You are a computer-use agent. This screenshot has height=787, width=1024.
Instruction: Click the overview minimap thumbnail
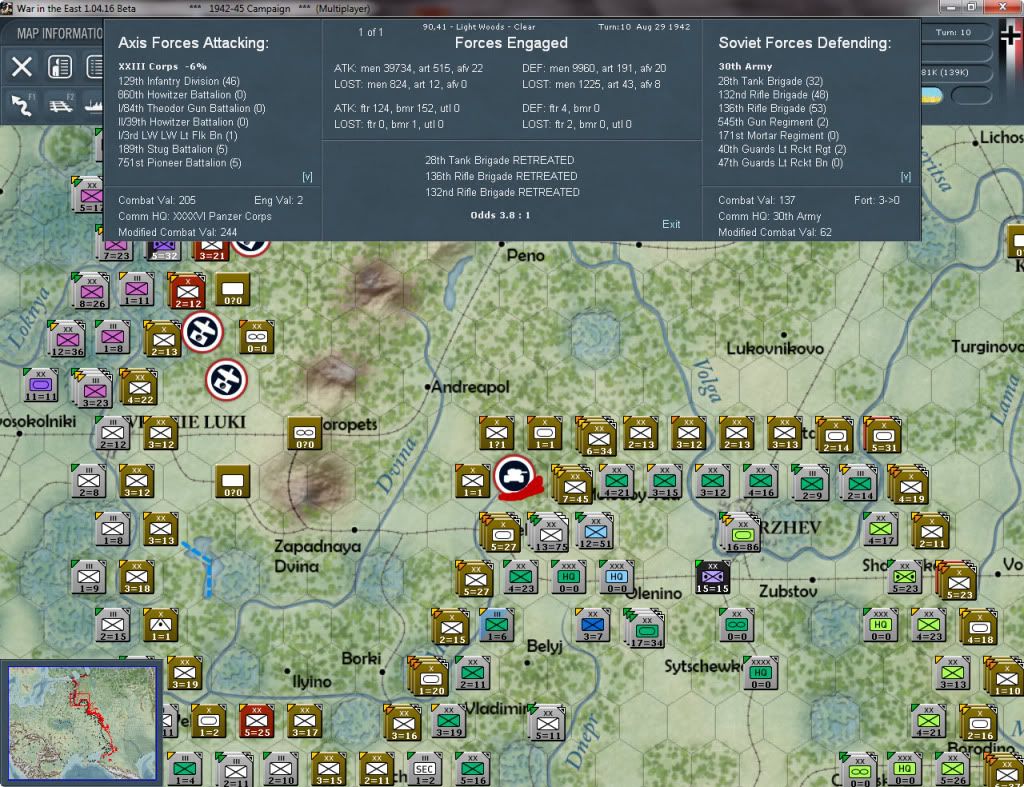[x=82, y=723]
